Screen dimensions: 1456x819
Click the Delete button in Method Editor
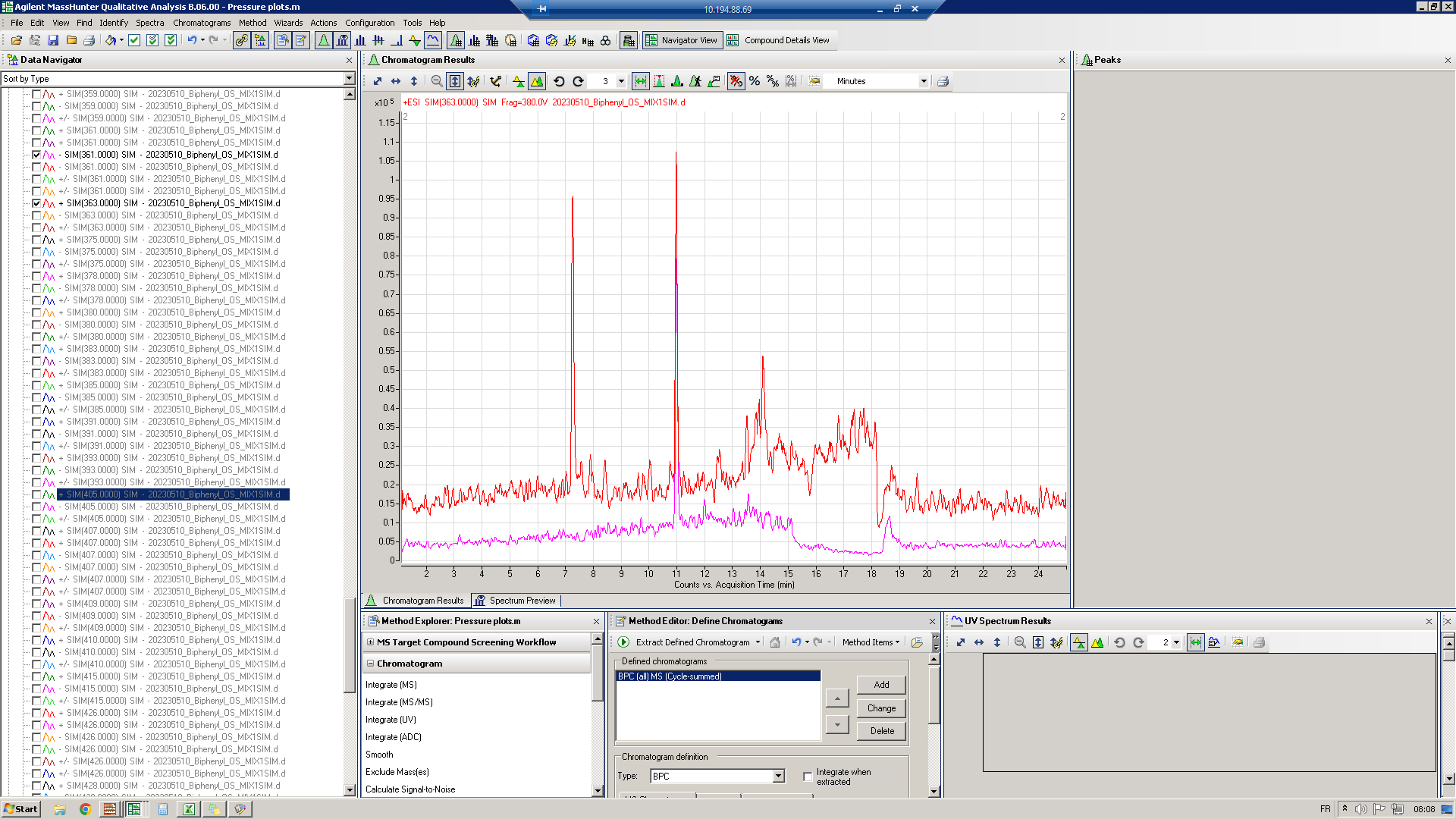881,731
